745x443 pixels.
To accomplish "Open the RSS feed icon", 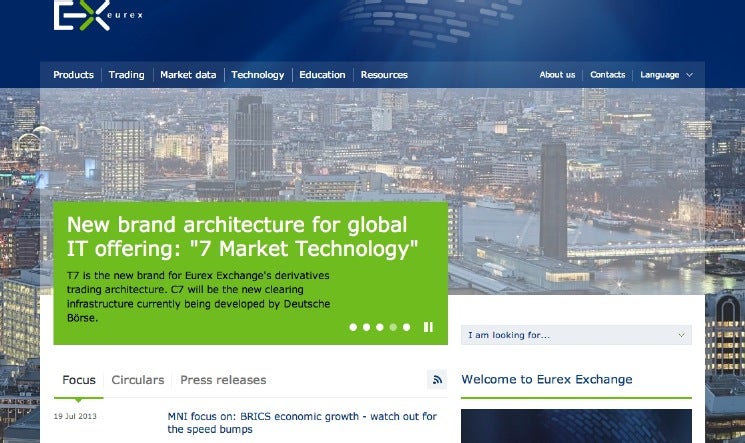I will click(x=437, y=379).
